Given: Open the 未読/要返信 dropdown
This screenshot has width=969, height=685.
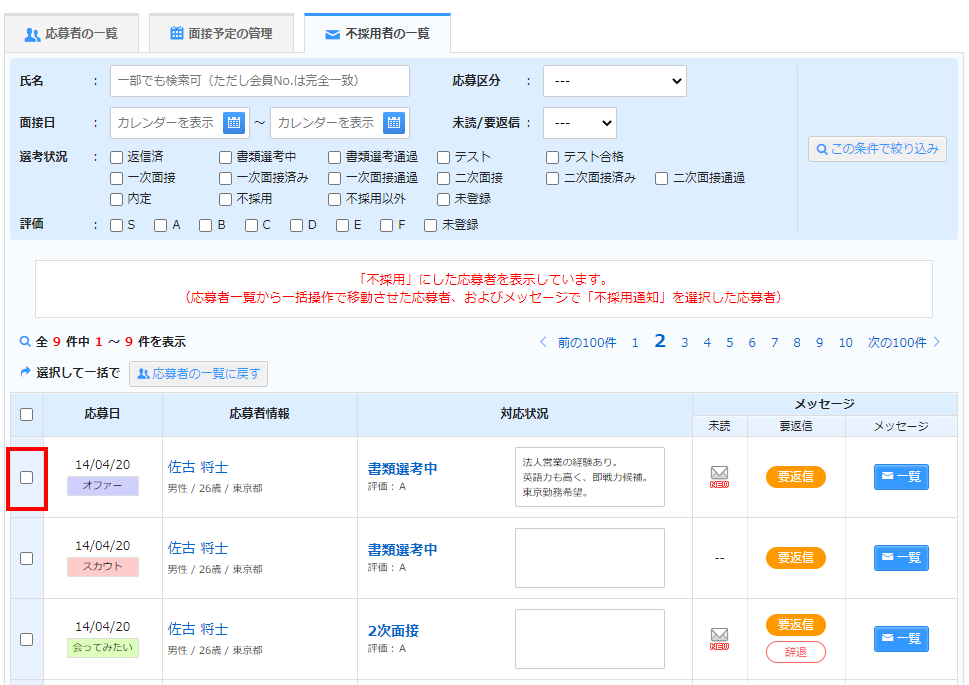Looking at the screenshot, I should 580,123.
